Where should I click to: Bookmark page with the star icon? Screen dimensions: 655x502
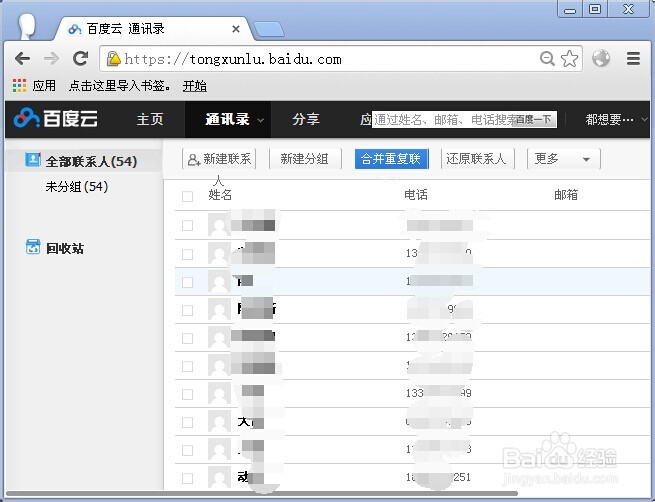[569, 58]
